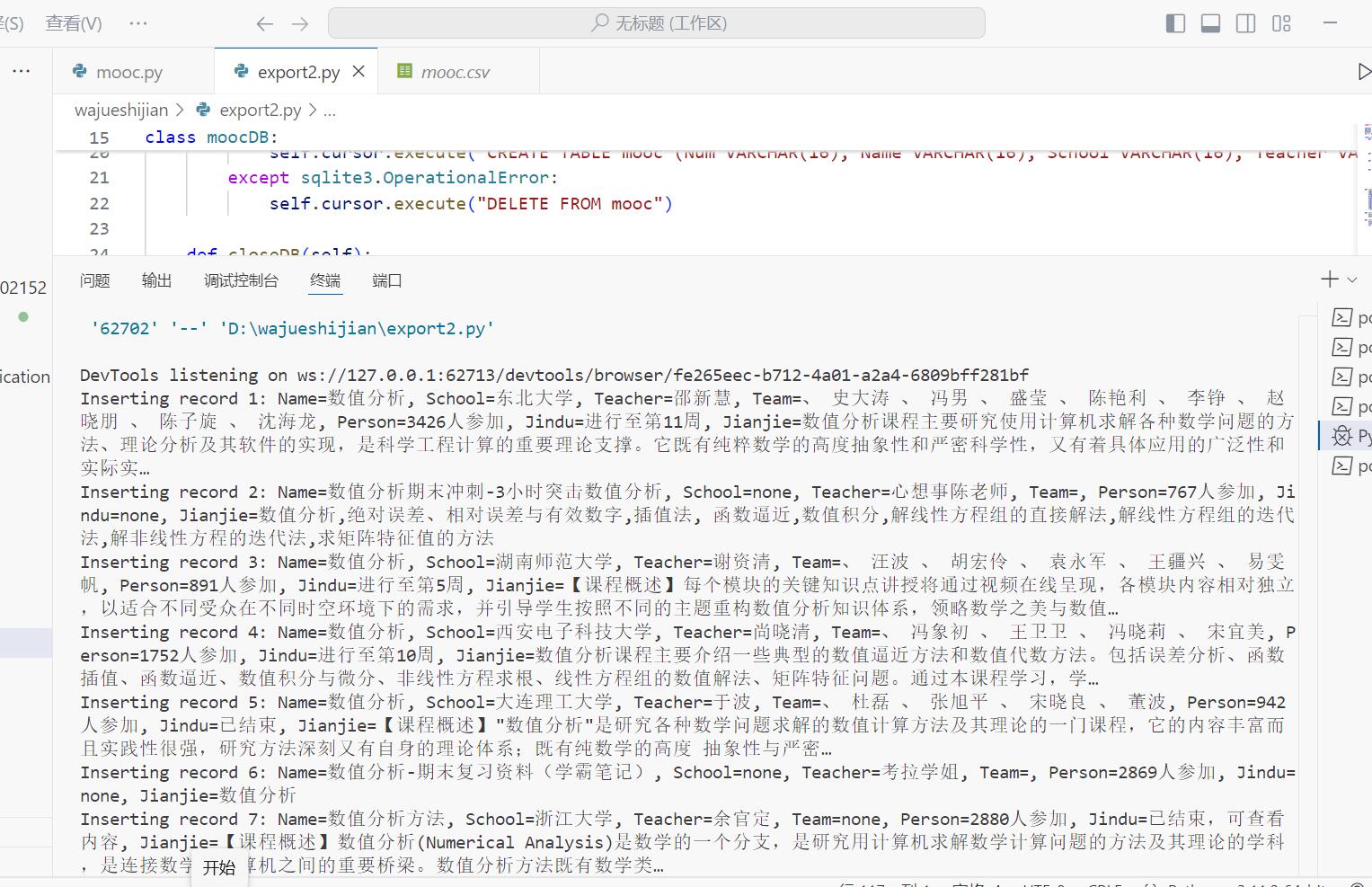Viewport: 1372px width, 887px height.
Task: Open the 查看(V) menu
Action: click(x=74, y=23)
